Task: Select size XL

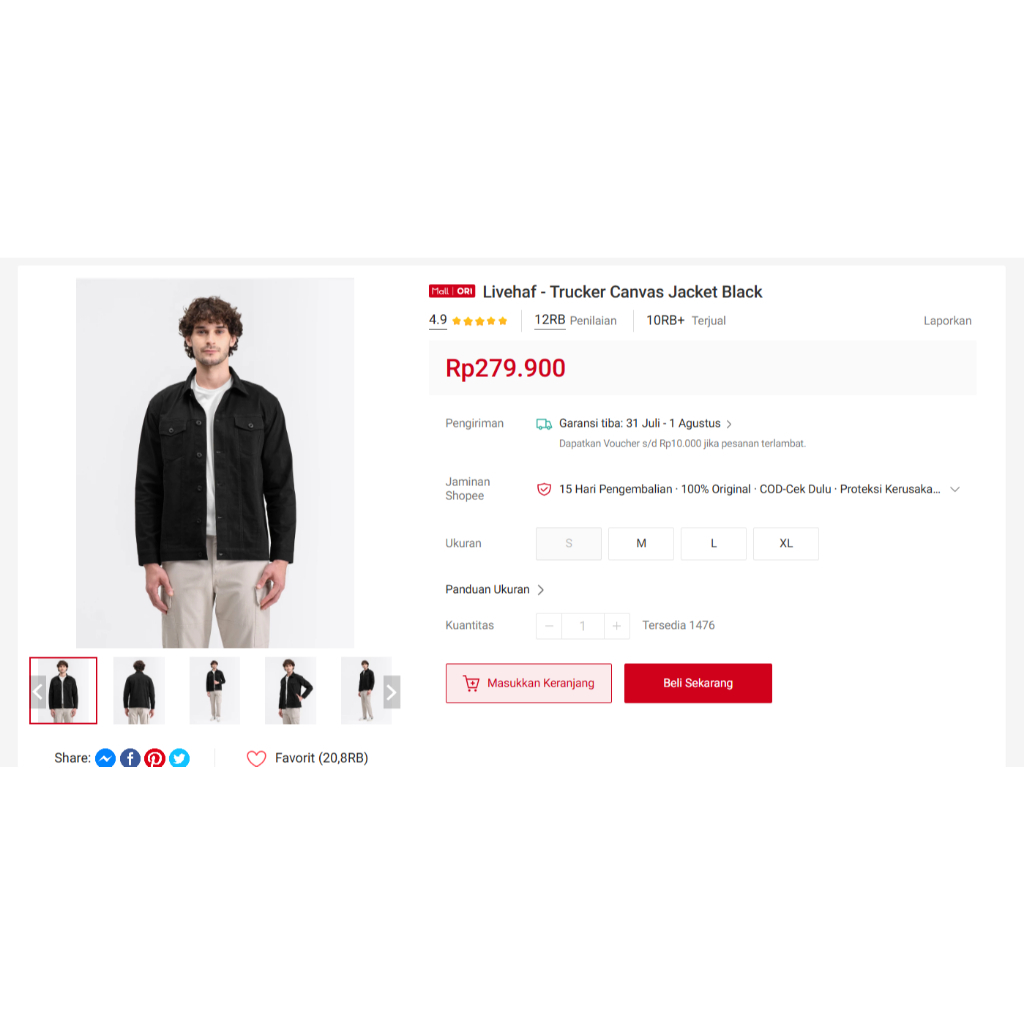Action: coord(786,543)
